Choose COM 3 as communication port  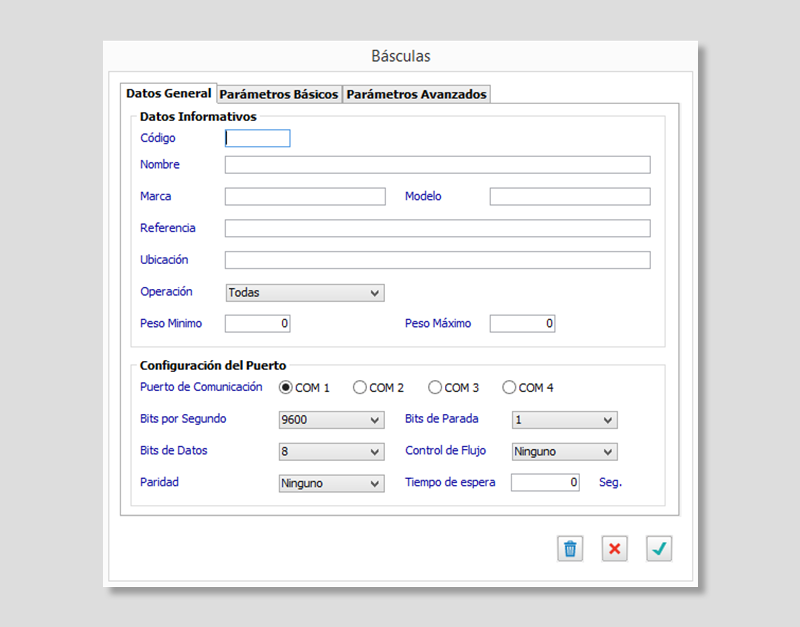click(x=435, y=388)
